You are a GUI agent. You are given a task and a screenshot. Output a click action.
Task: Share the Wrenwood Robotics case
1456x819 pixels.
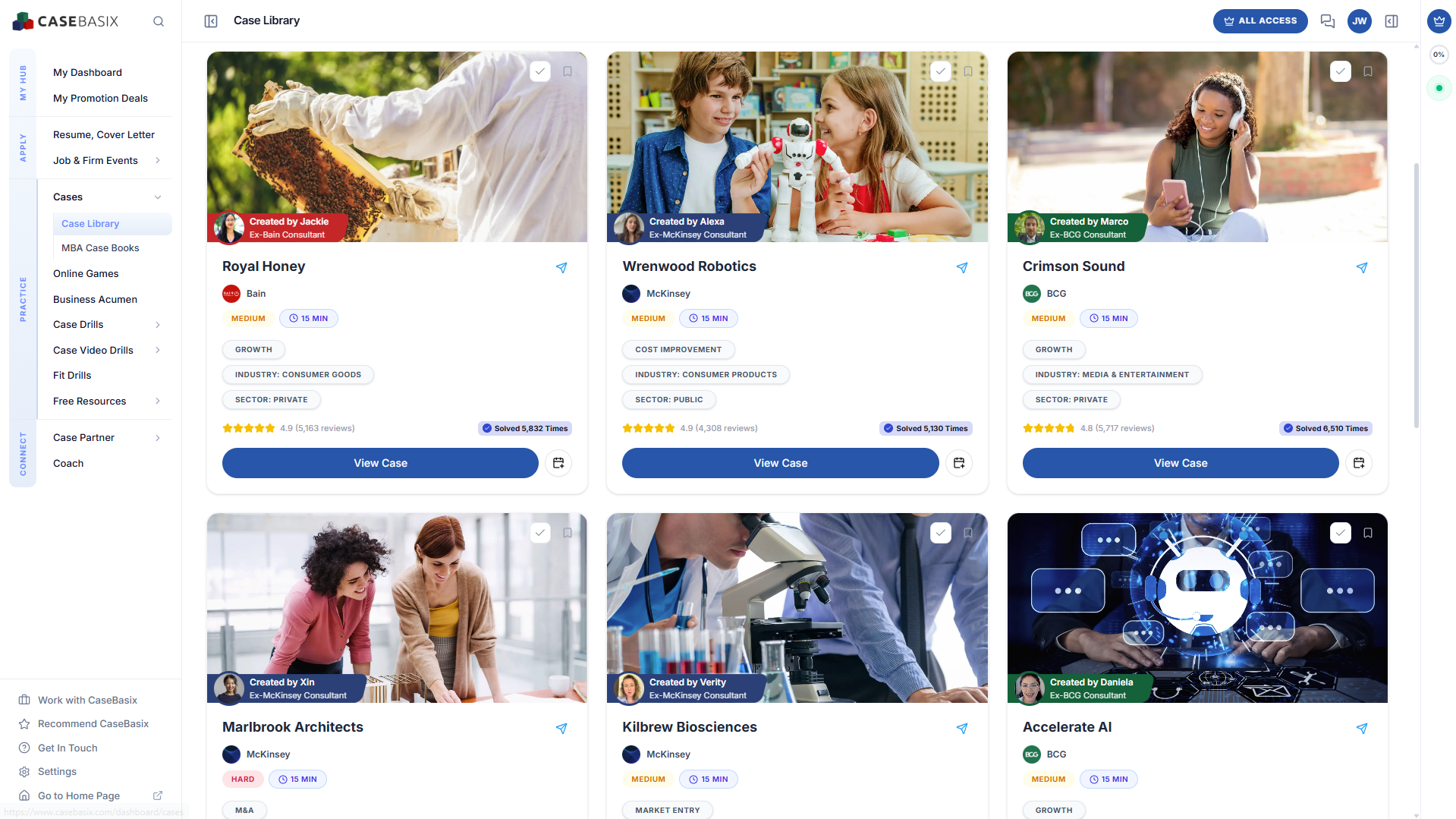(962, 267)
